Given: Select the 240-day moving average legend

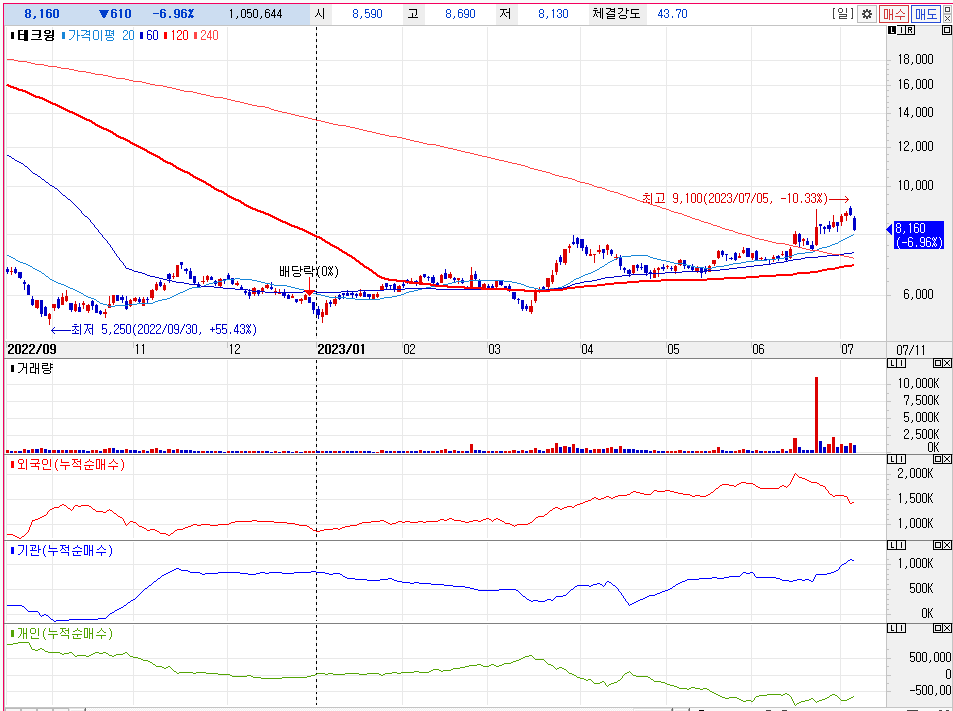Looking at the screenshot, I should 208,36.
